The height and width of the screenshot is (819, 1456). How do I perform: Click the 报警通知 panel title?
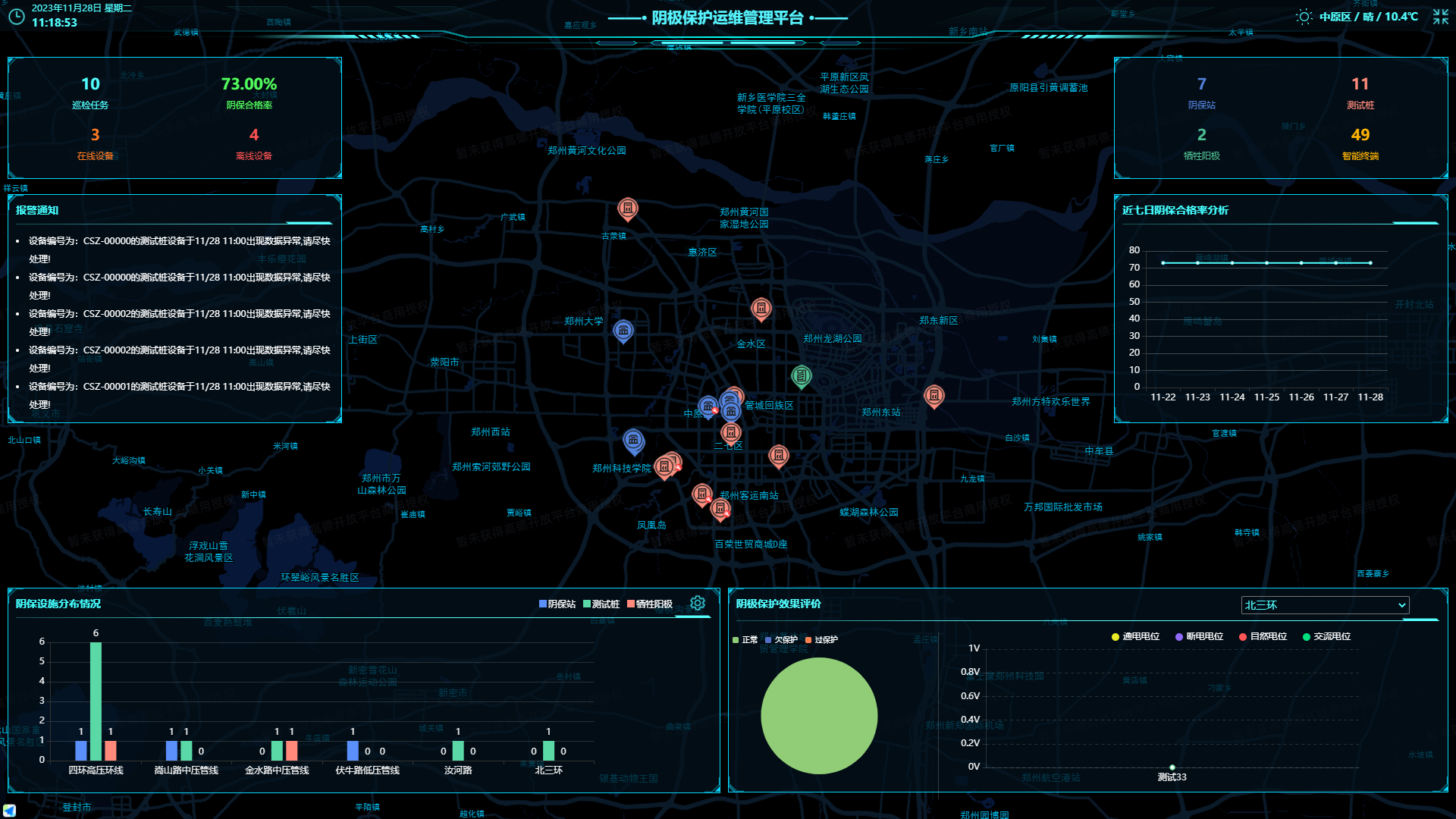(x=37, y=210)
